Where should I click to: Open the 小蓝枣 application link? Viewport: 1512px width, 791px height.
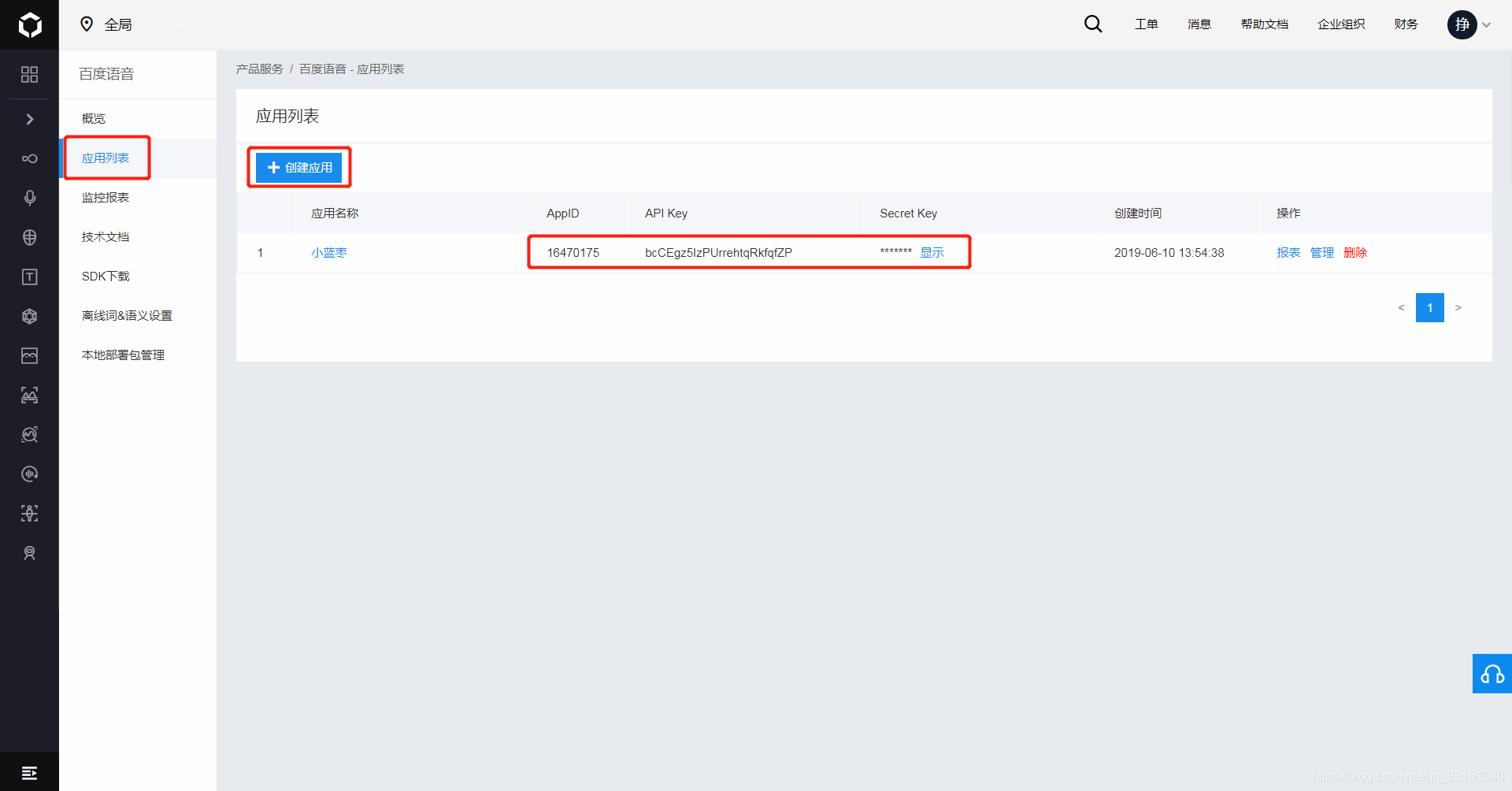(x=328, y=253)
